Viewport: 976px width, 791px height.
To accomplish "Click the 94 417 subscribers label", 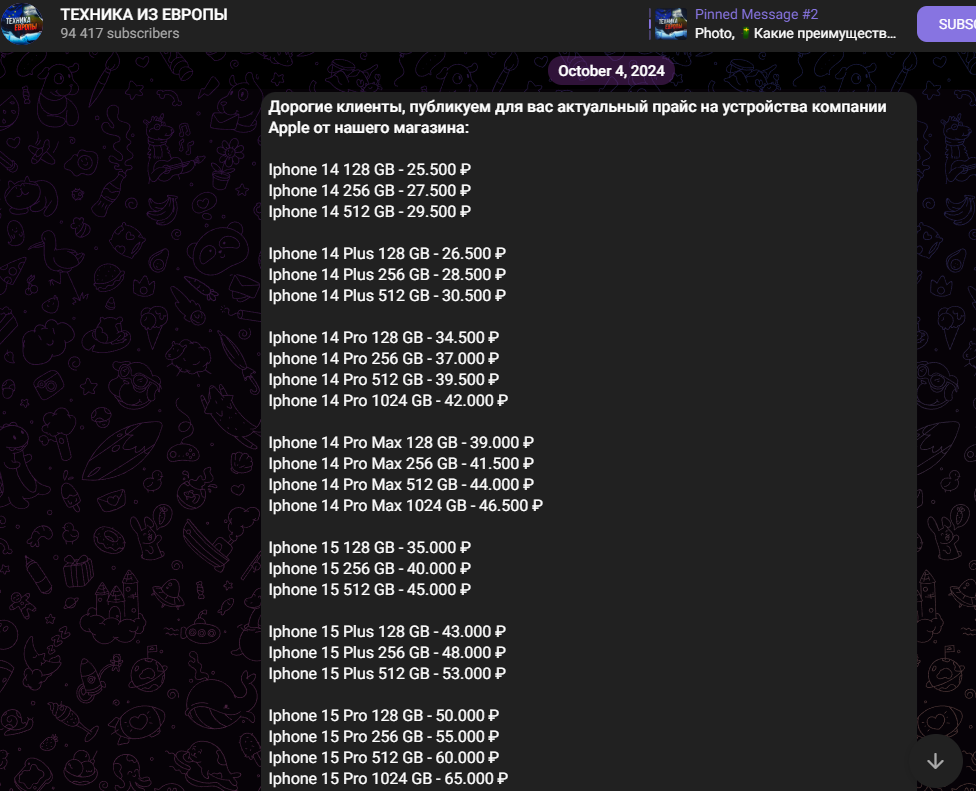I will (120, 34).
